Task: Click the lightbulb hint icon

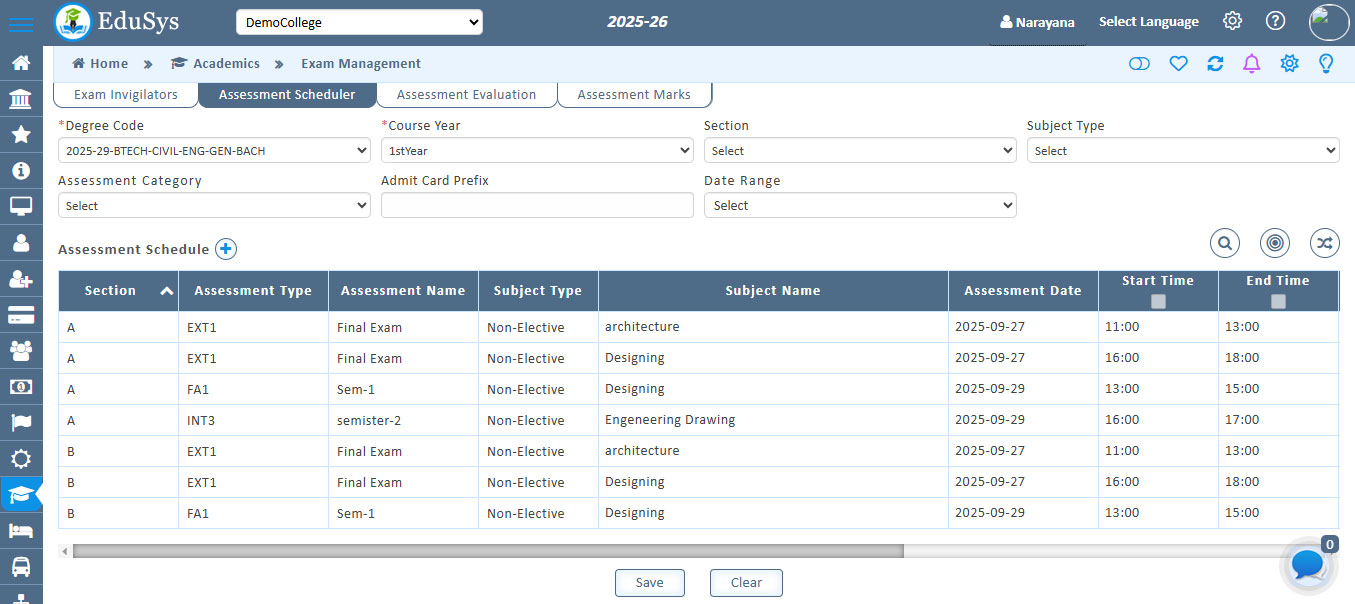Action: click(x=1326, y=63)
